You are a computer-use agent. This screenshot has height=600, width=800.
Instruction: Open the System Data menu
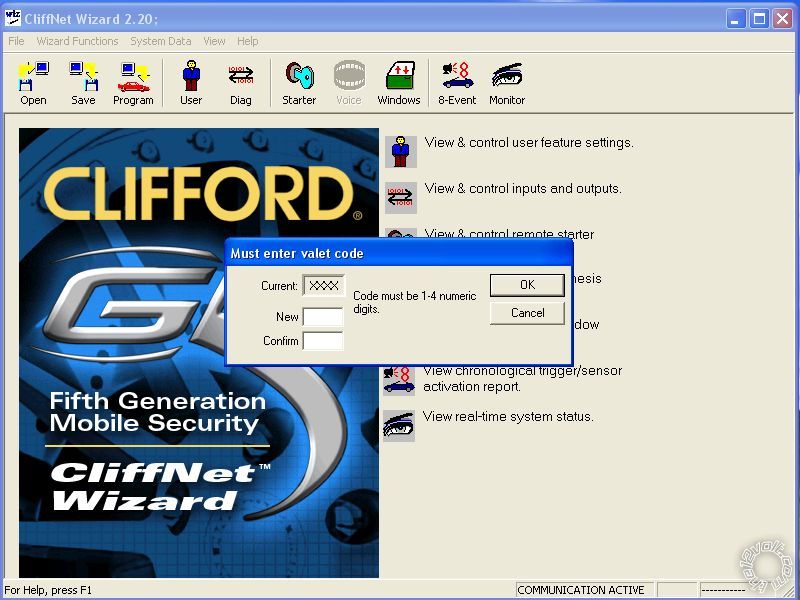click(161, 41)
